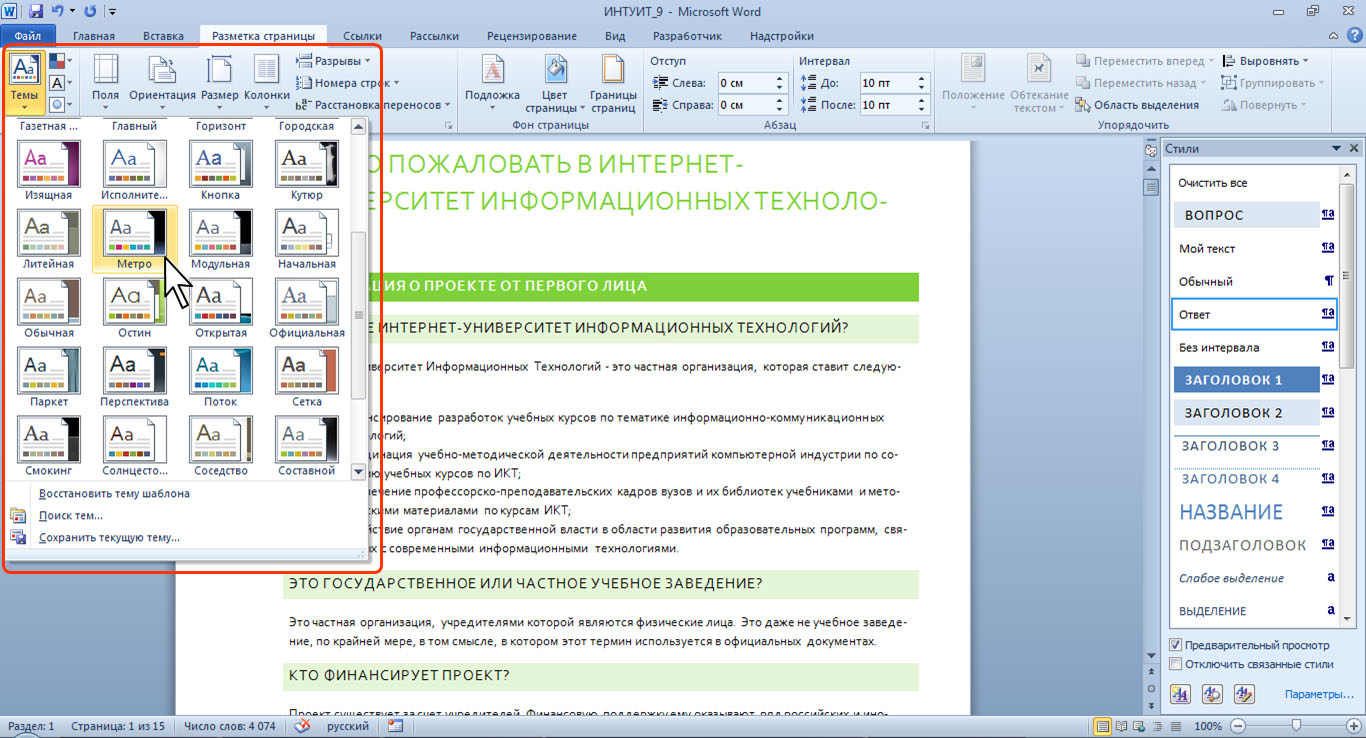Open the Ориентация orientation menu
Image resolution: width=1366 pixels, height=738 pixels.
(162, 80)
